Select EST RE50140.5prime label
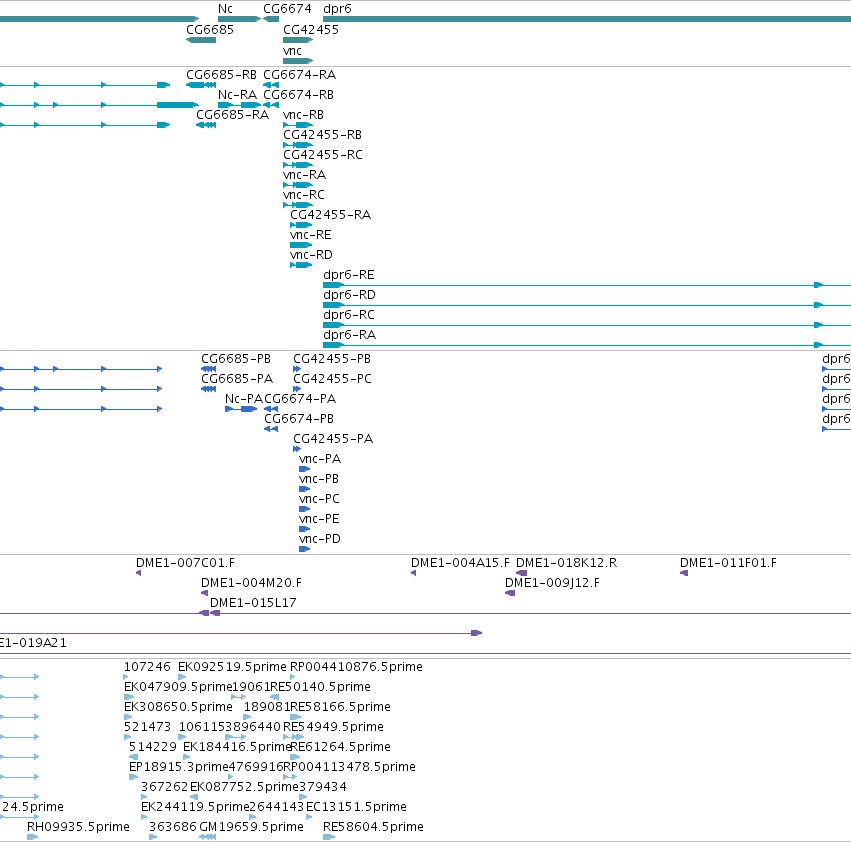The width and height of the screenshot is (851, 842). tap(320, 687)
